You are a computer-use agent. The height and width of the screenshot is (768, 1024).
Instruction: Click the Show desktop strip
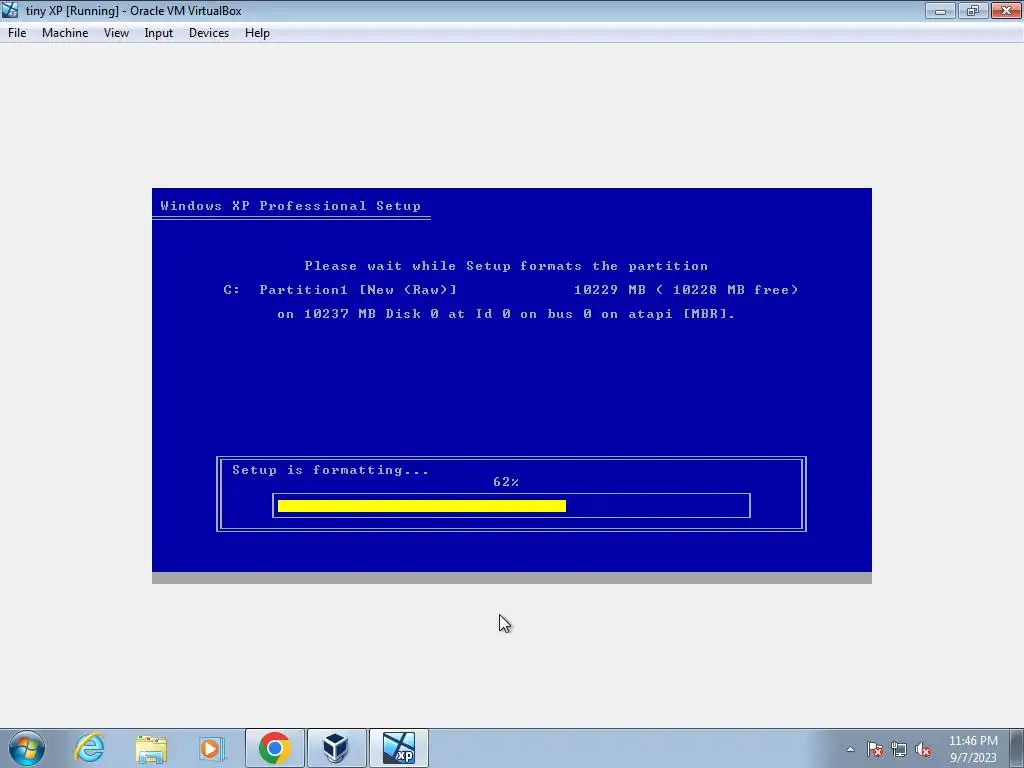pyautogui.click(x=1017, y=748)
